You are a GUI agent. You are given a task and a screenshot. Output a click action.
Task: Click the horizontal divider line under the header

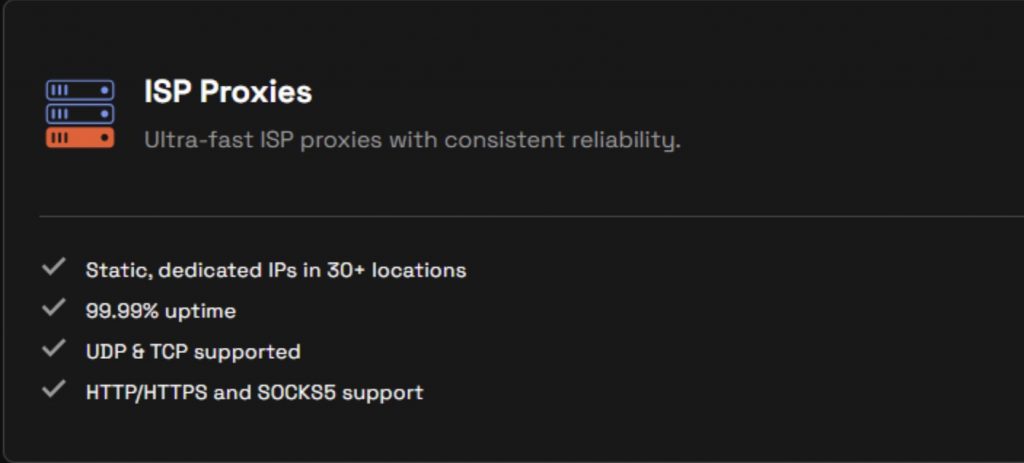click(530, 216)
